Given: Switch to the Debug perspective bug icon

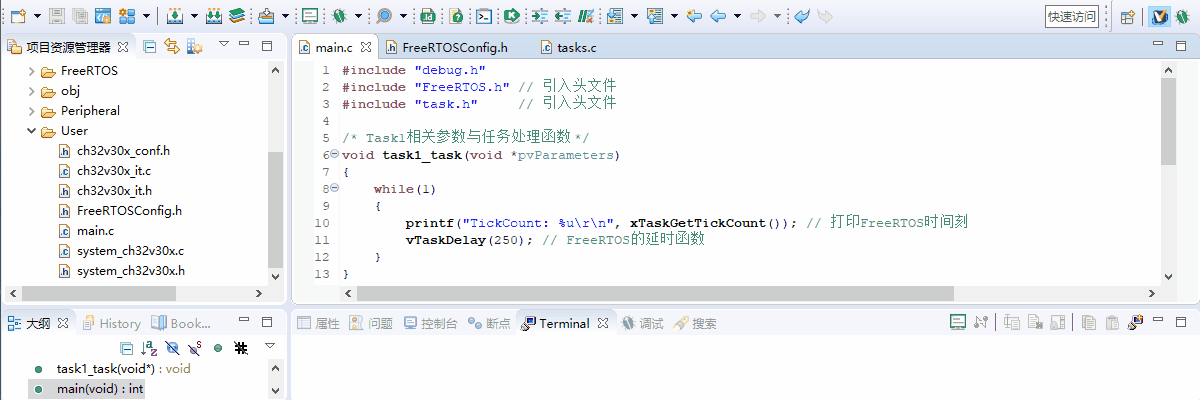Looking at the screenshot, I should (1182, 16).
